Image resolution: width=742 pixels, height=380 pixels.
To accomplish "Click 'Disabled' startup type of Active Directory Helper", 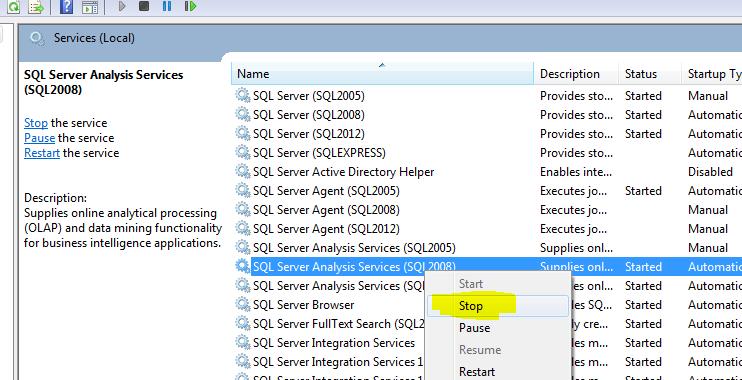I will click(x=710, y=172).
